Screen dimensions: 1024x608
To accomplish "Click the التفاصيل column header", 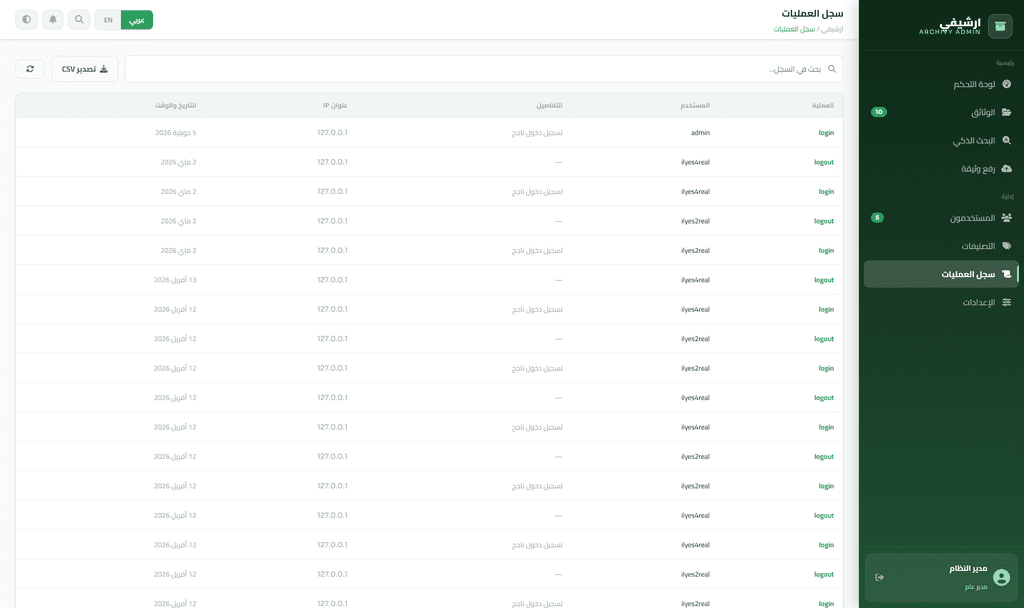I will (549, 105).
